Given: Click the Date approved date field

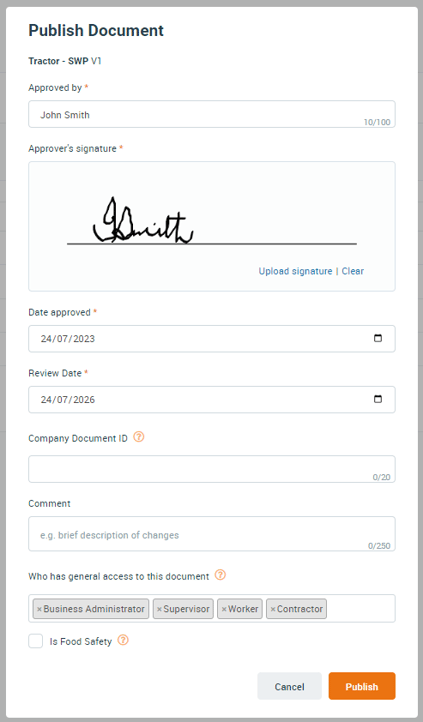Looking at the screenshot, I should [212, 339].
